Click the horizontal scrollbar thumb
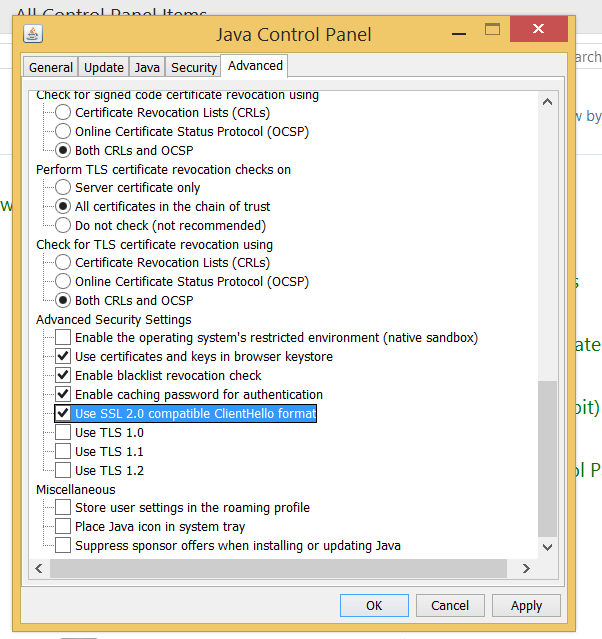 click(278, 568)
